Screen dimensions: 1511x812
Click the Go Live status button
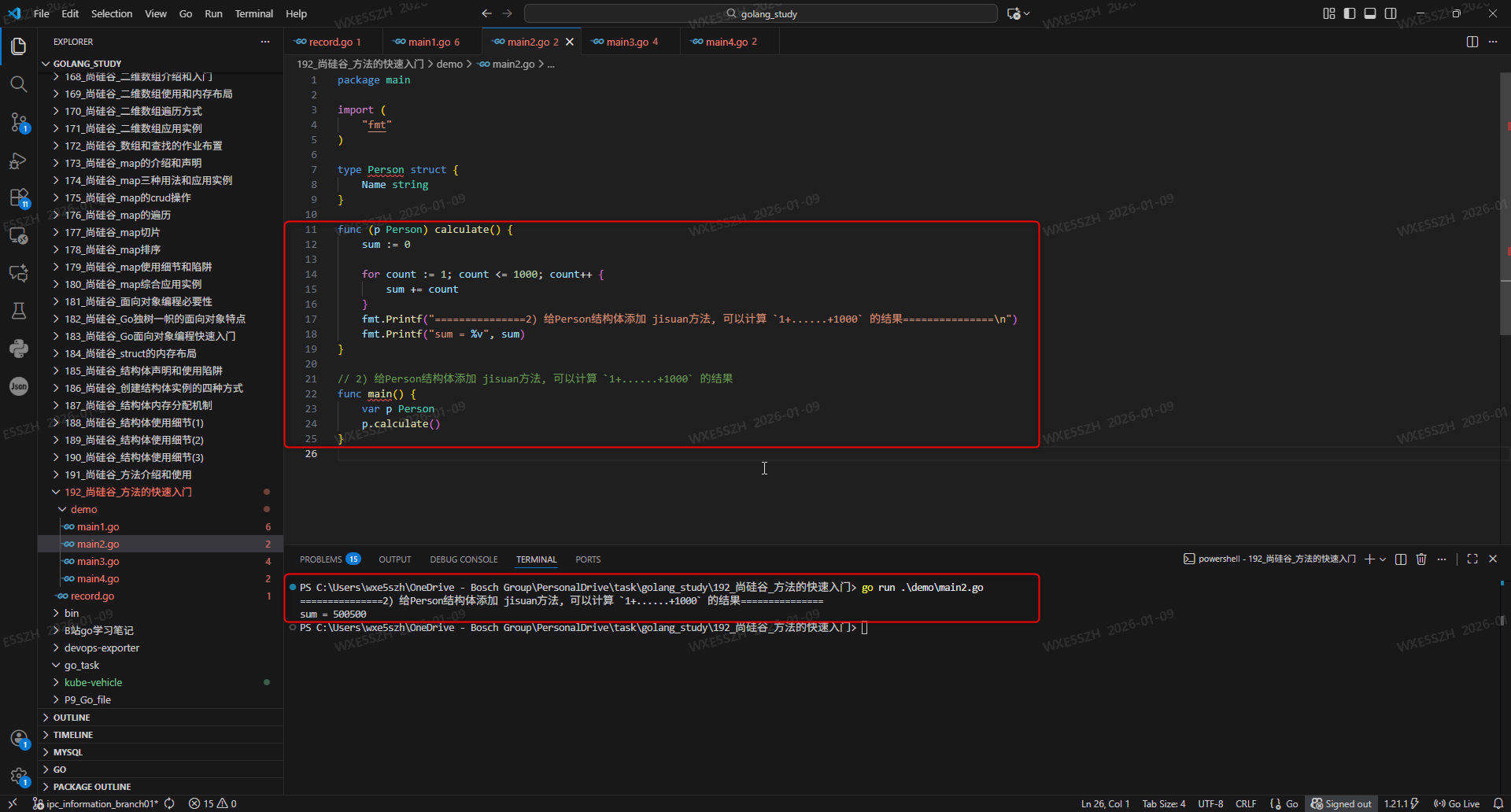click(x=1457, y=803)
